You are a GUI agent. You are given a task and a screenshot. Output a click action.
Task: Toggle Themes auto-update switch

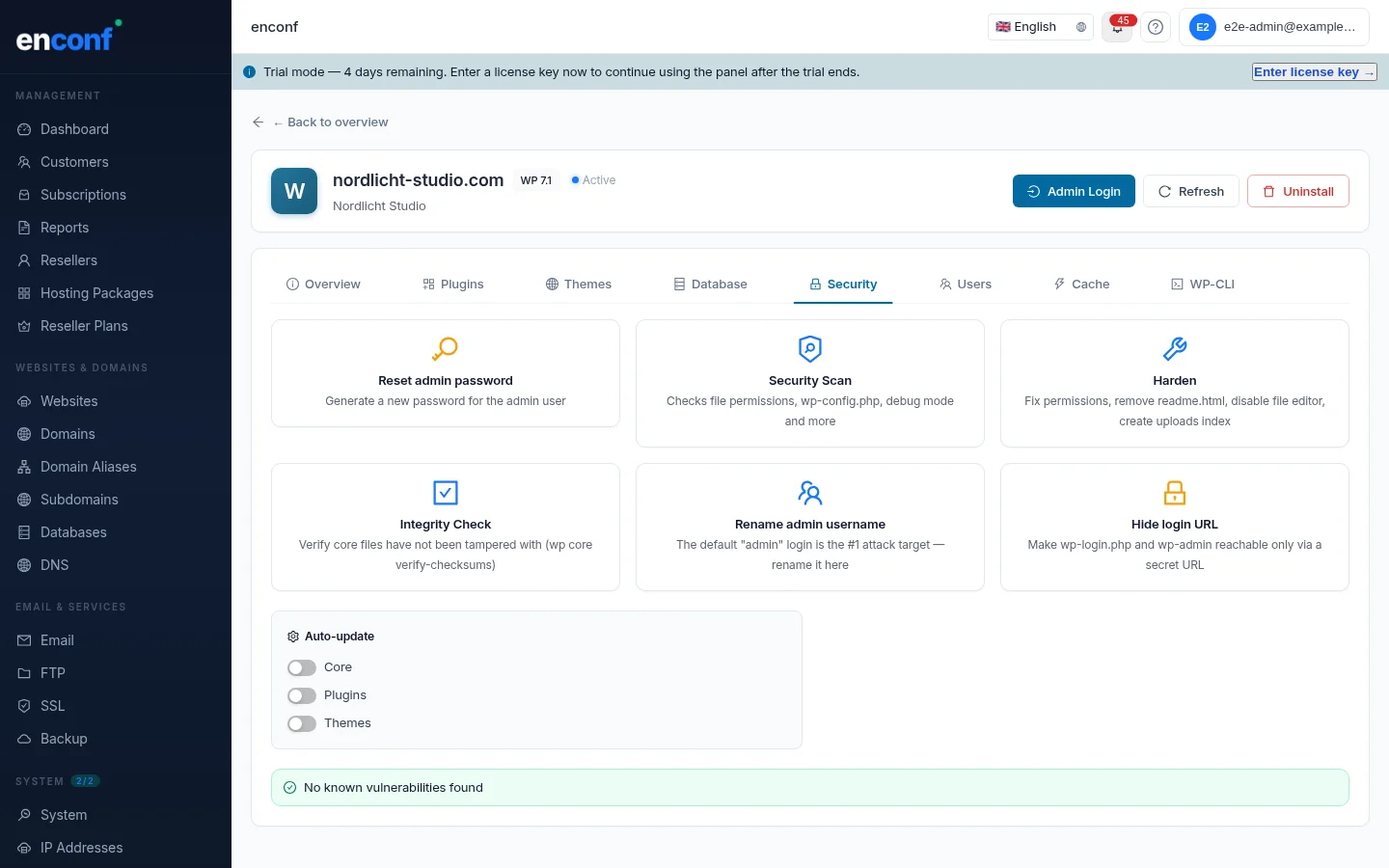pos(302,723)
